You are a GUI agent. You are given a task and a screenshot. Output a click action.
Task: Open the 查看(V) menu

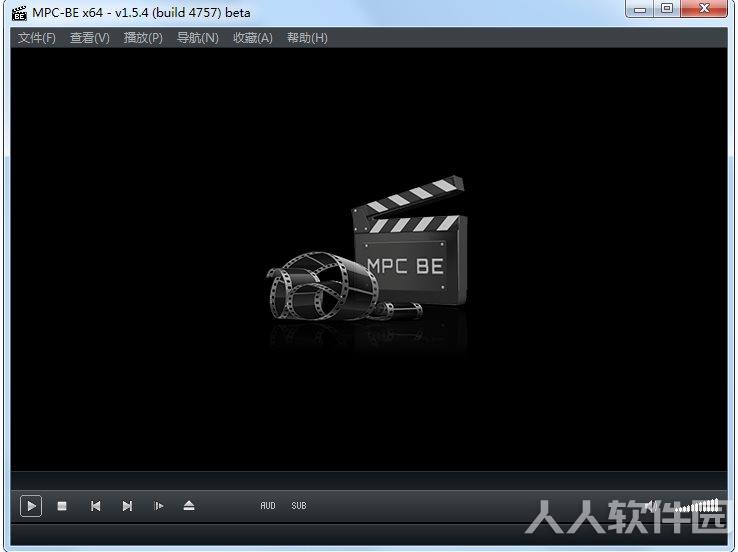click(89, 38)
